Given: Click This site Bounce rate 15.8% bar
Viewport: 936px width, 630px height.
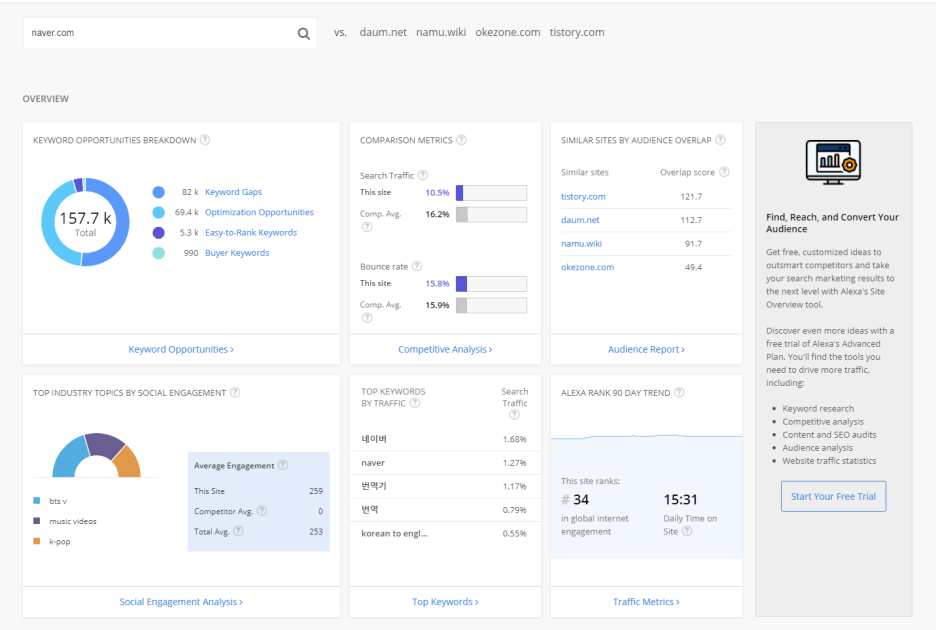Looking at the screenshot, I should (x=491, y=284).
